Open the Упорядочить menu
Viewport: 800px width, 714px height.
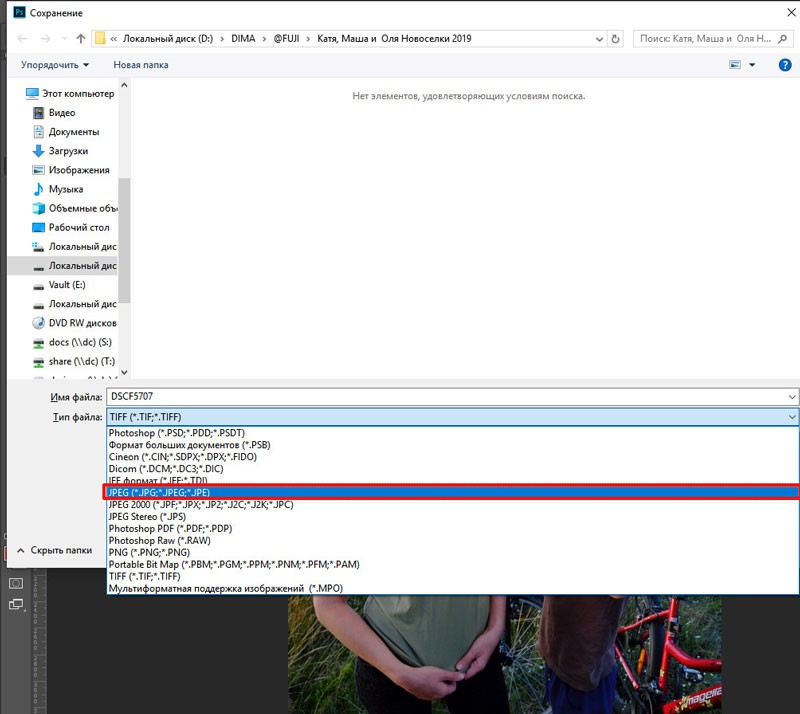(55, 65)
